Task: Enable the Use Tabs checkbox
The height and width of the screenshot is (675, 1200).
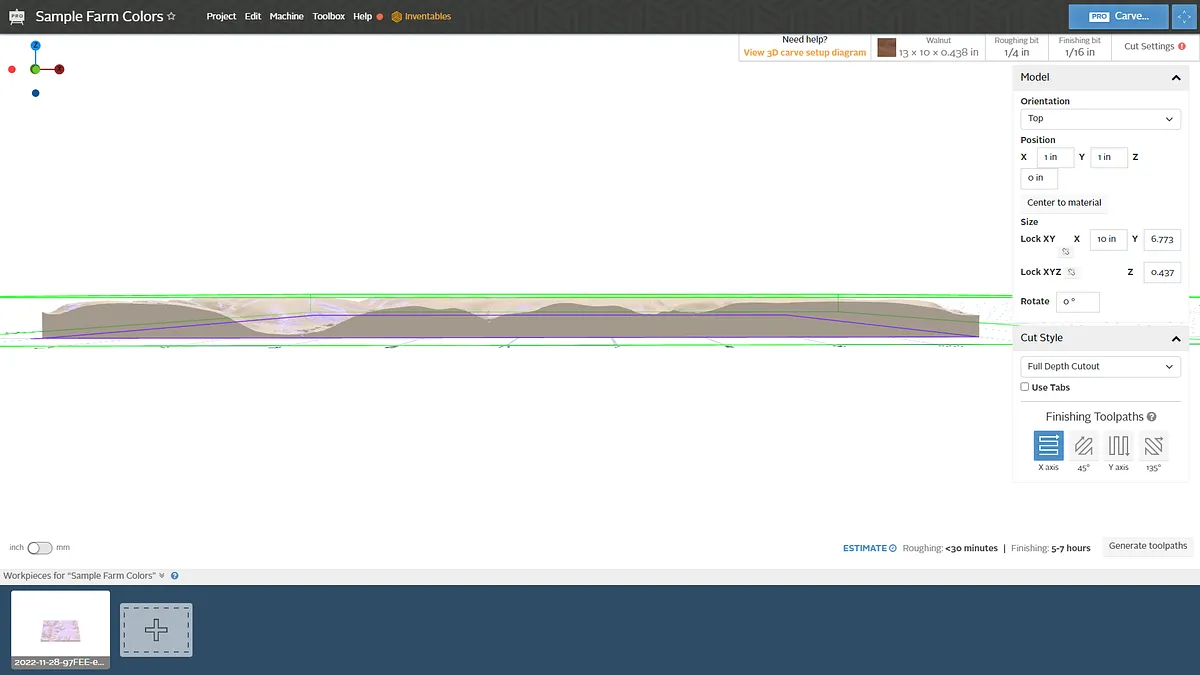Action: pyautogui.click(x=1025, y=387)
